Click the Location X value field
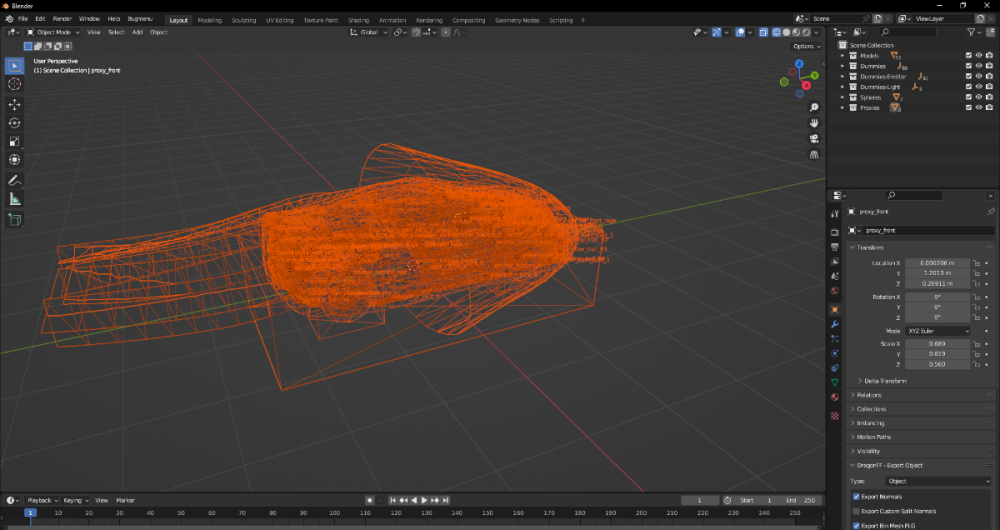The height and width of the screenshot is (530, 1000). tap(938, 263)
